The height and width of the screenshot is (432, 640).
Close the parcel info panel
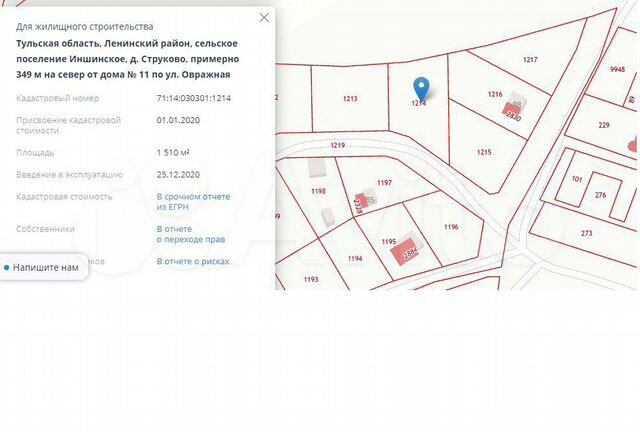click(264, 18)
